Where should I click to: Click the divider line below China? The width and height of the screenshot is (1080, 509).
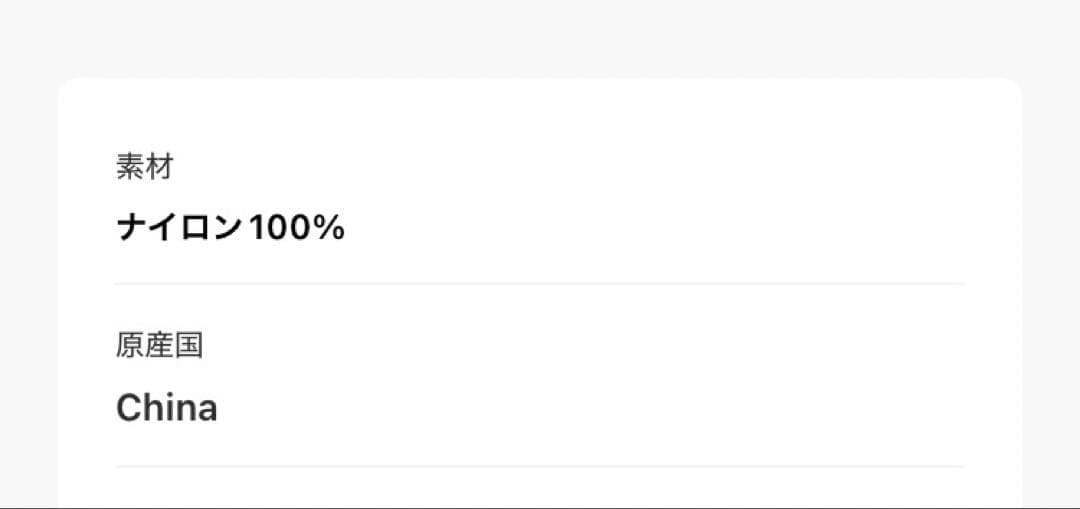coord(540,466)
